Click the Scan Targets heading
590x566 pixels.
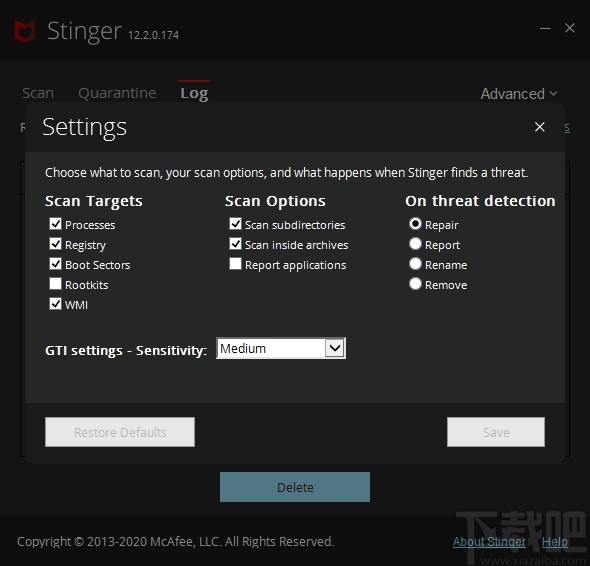click(x=94, y=201)
